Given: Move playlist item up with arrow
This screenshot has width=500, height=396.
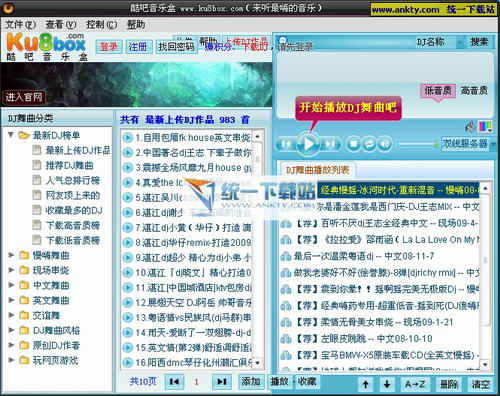Looking at the screenshot, I should [x=366, y=384].
